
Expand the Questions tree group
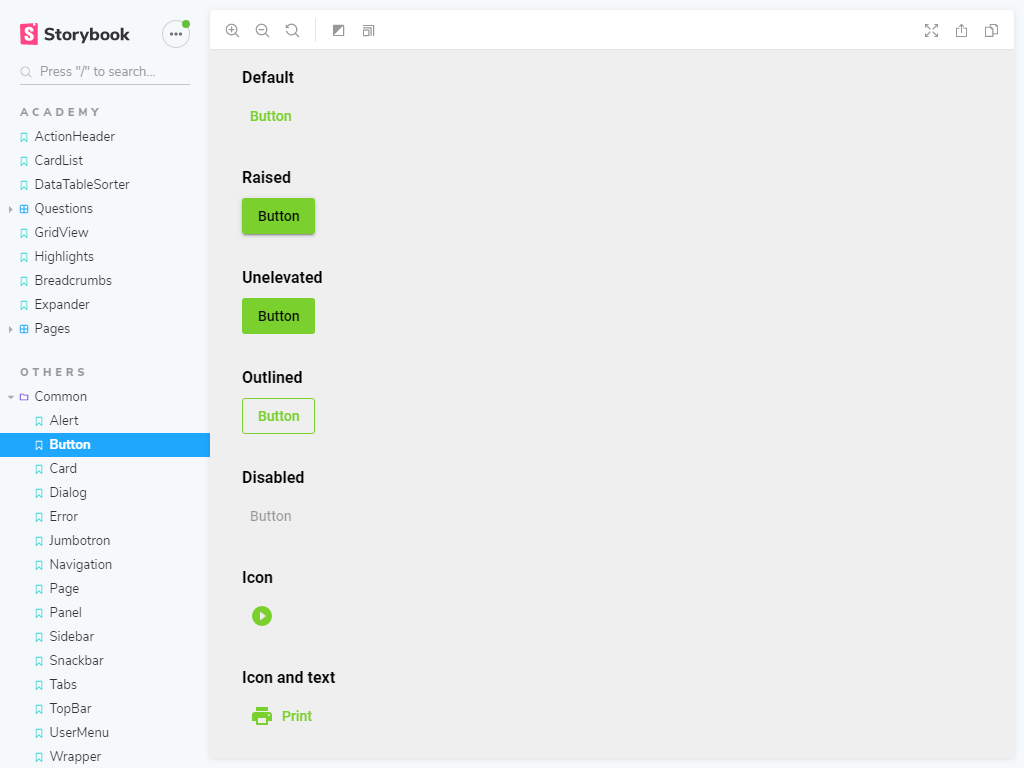click(x=63, y=209)
